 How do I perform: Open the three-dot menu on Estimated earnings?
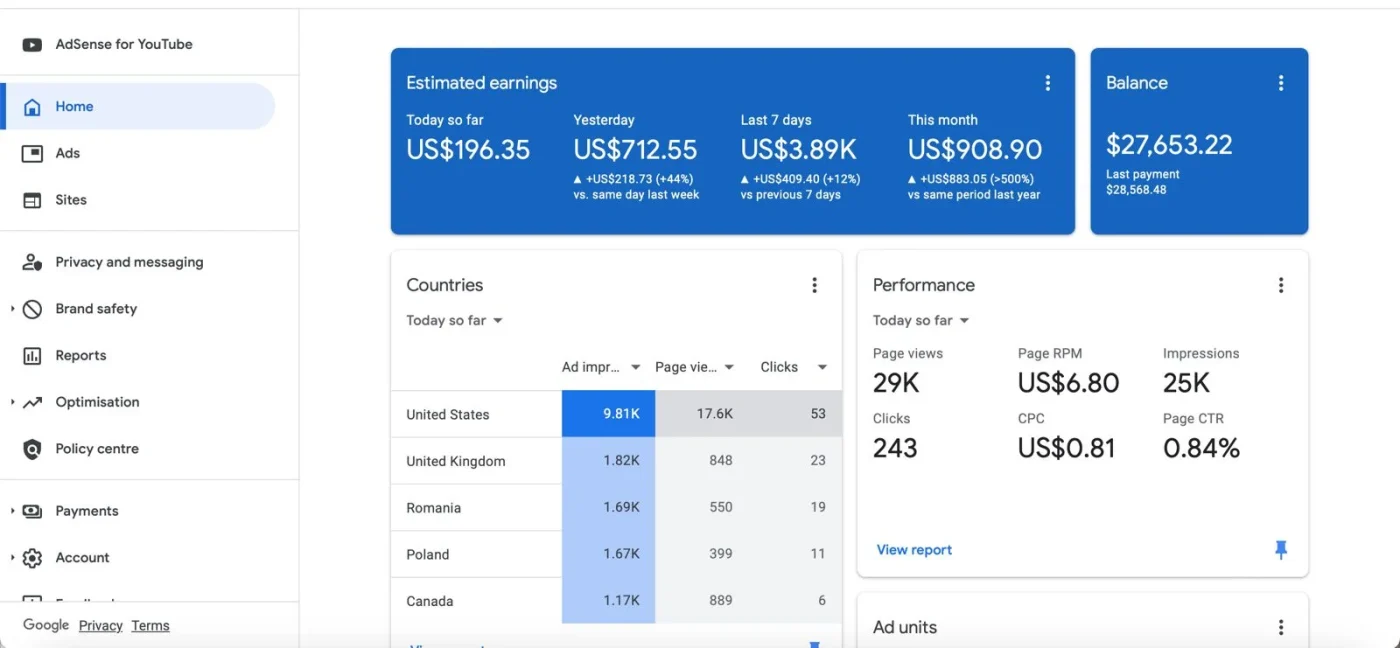pos(1047,83)
